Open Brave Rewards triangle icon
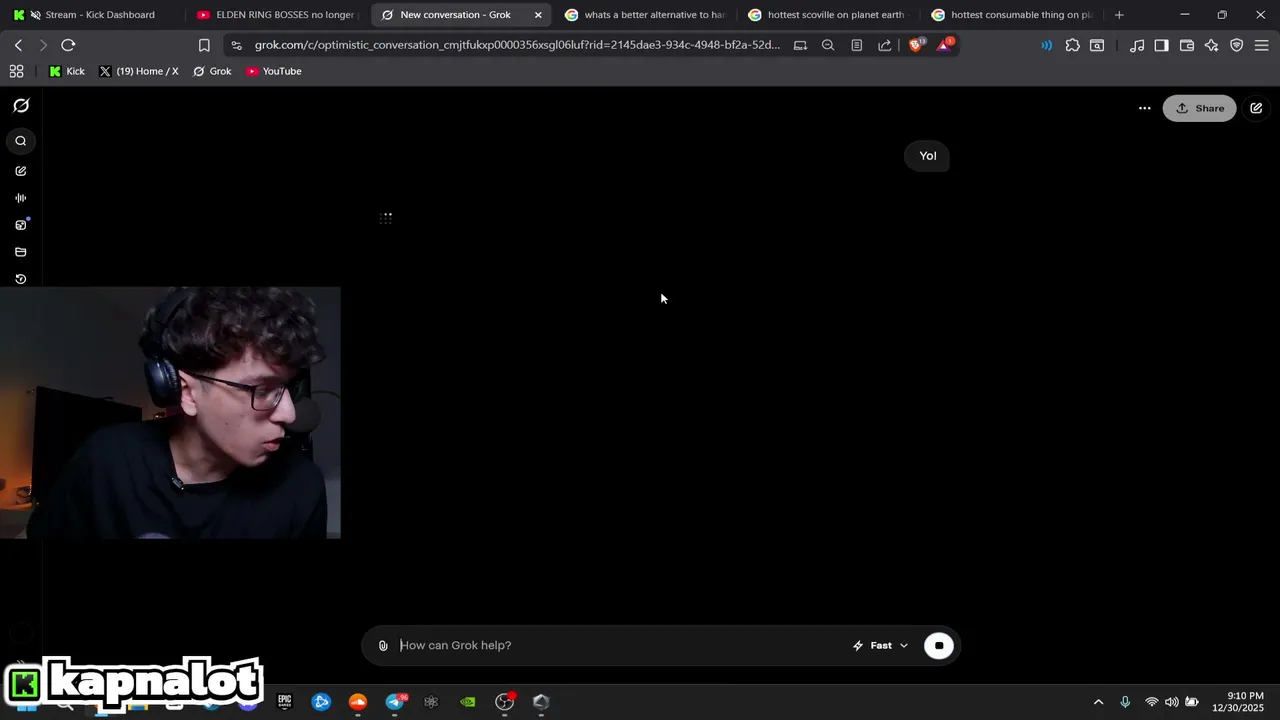This screenshot has height=720, width=1280. (x=944, y=45)
